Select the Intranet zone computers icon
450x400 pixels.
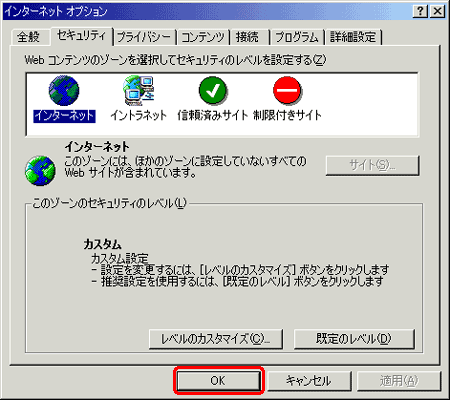(138, 91)
